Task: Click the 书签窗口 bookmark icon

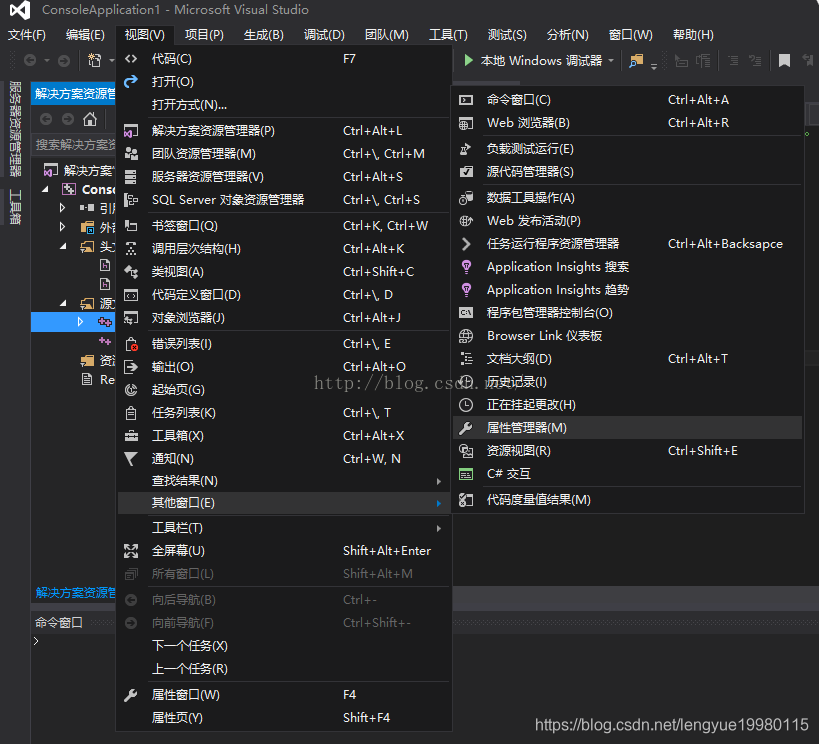Action: (131, 226)
